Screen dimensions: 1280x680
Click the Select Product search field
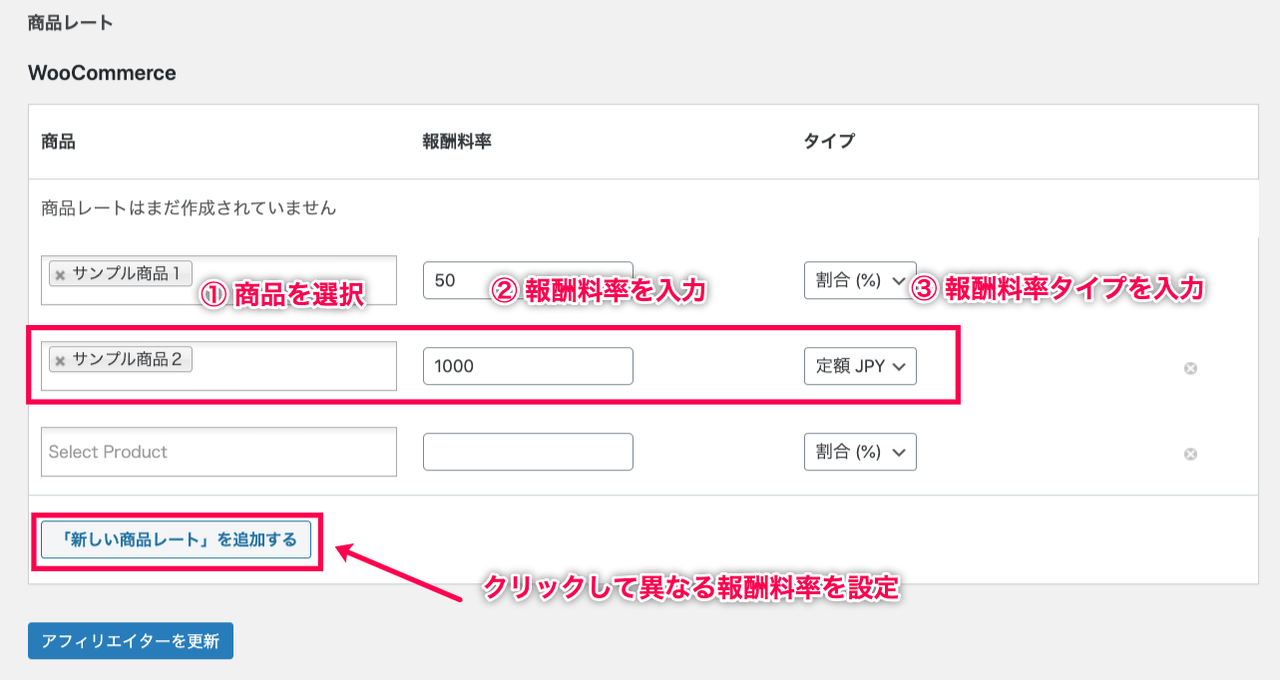[219, 452]
